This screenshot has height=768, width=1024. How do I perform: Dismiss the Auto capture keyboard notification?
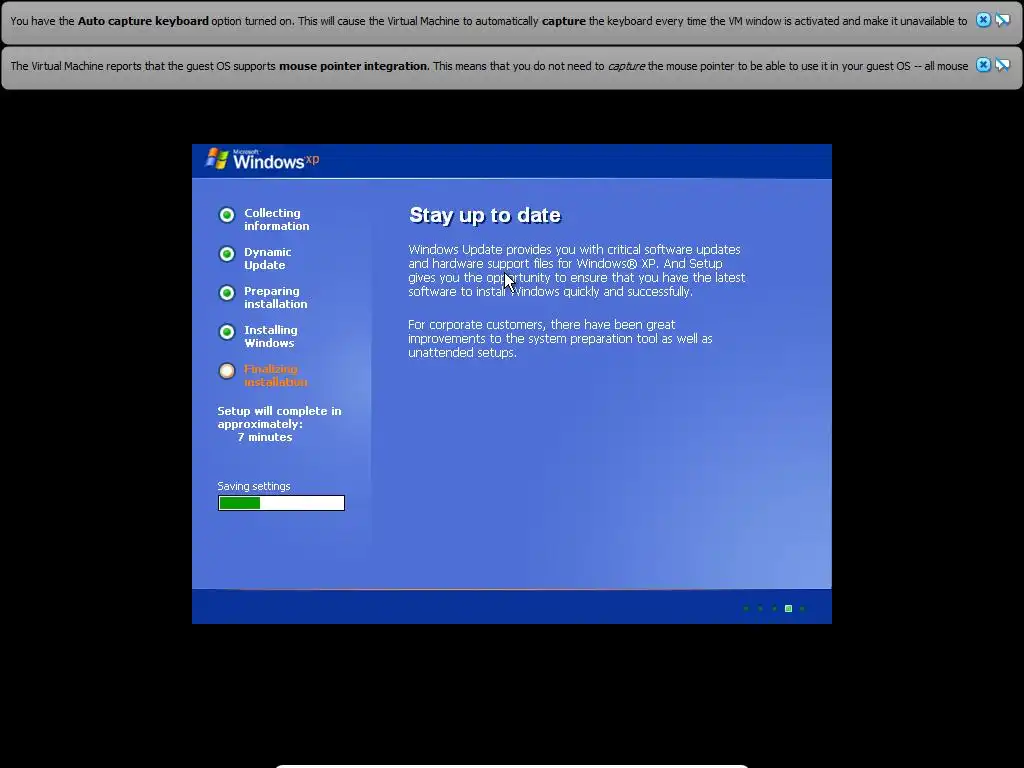click(x=983, y=20)
